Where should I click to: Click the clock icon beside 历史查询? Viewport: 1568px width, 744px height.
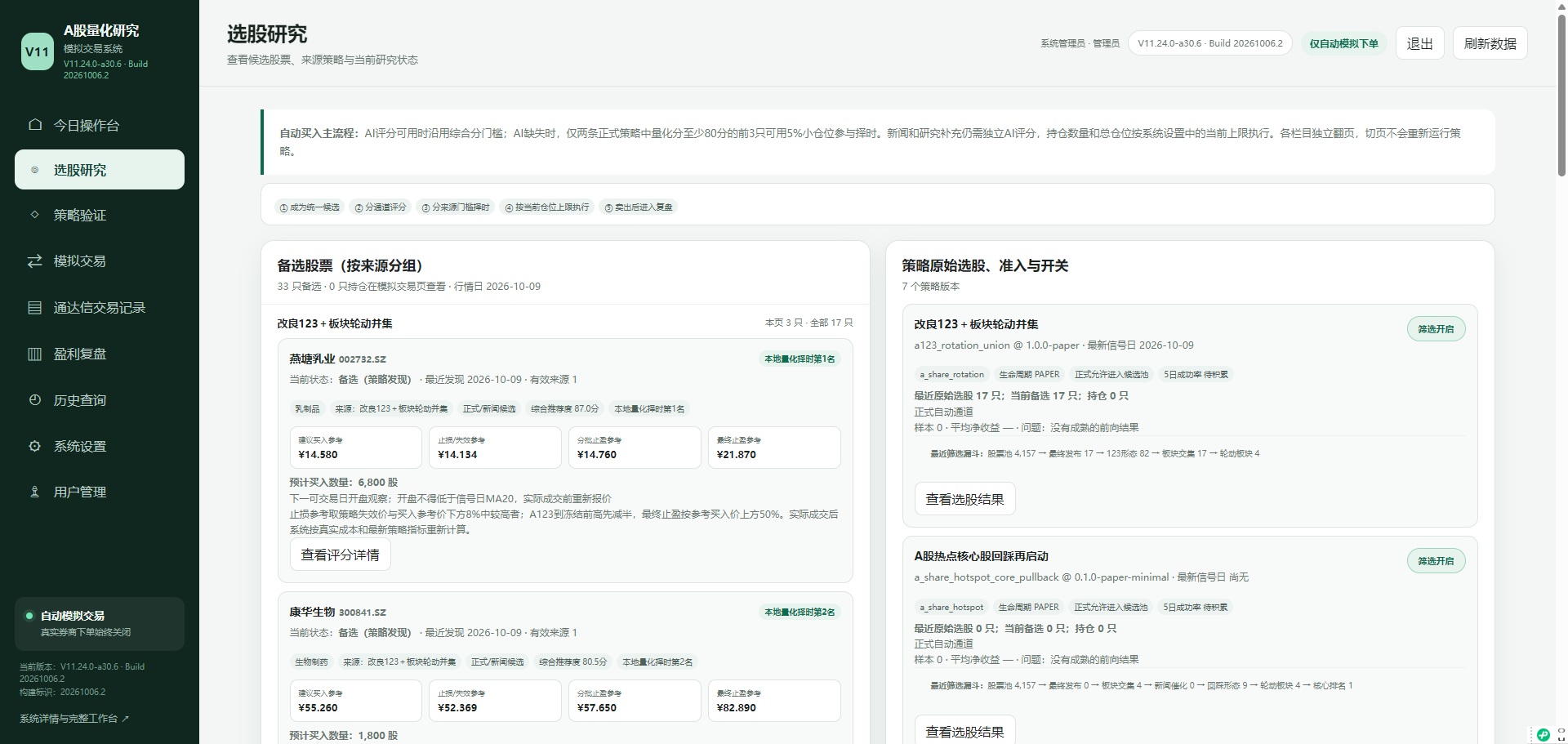point(35,400)
